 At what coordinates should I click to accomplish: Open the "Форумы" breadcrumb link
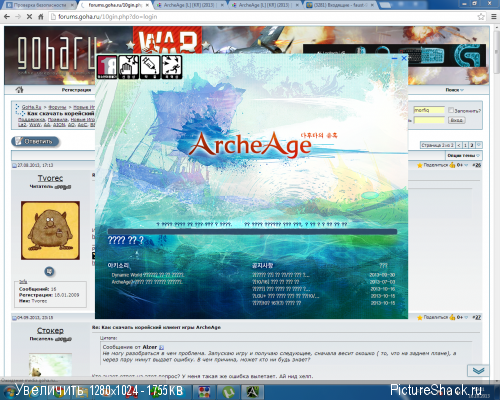(x=57, y=107)
